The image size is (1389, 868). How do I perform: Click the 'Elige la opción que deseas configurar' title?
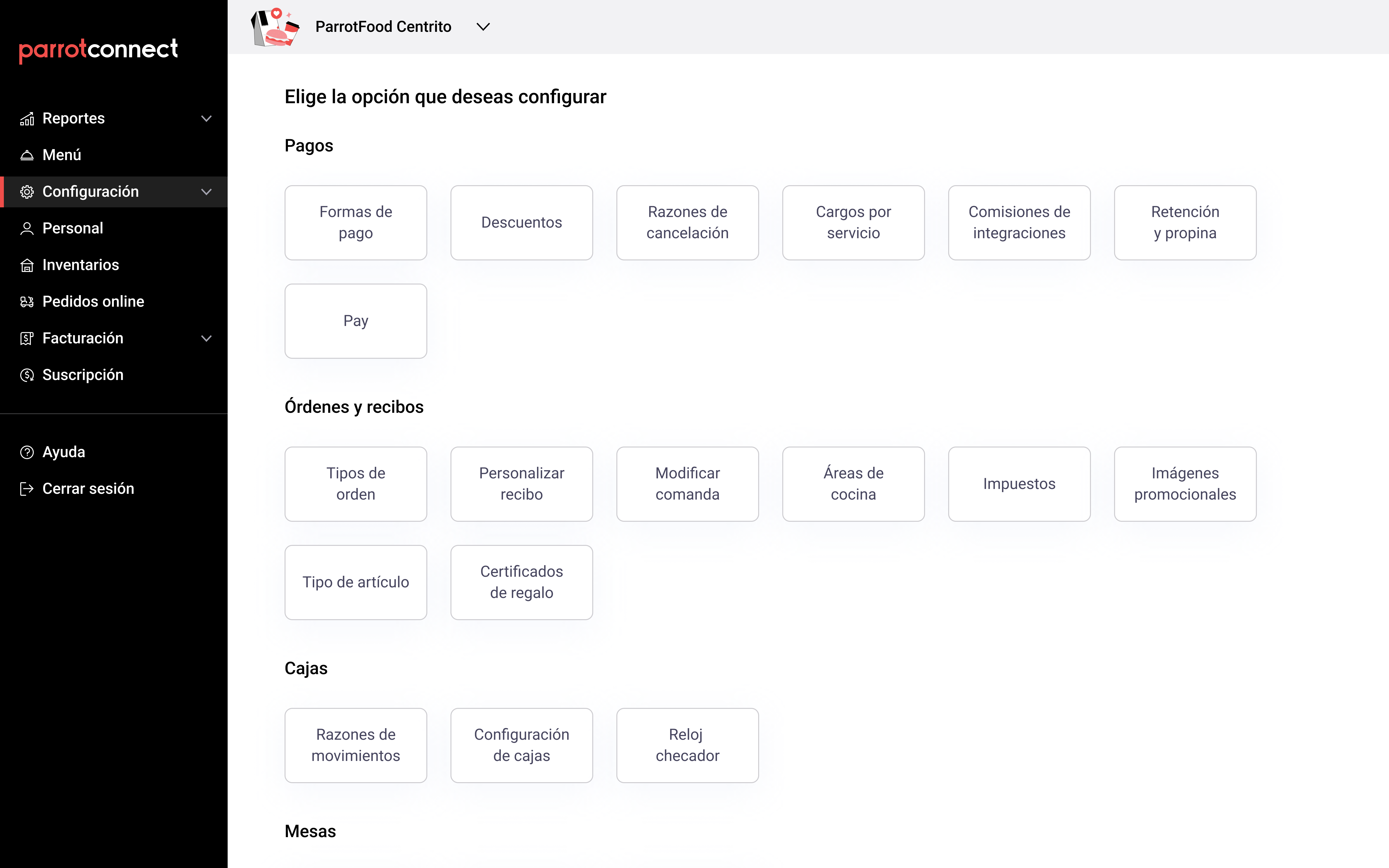445,97
